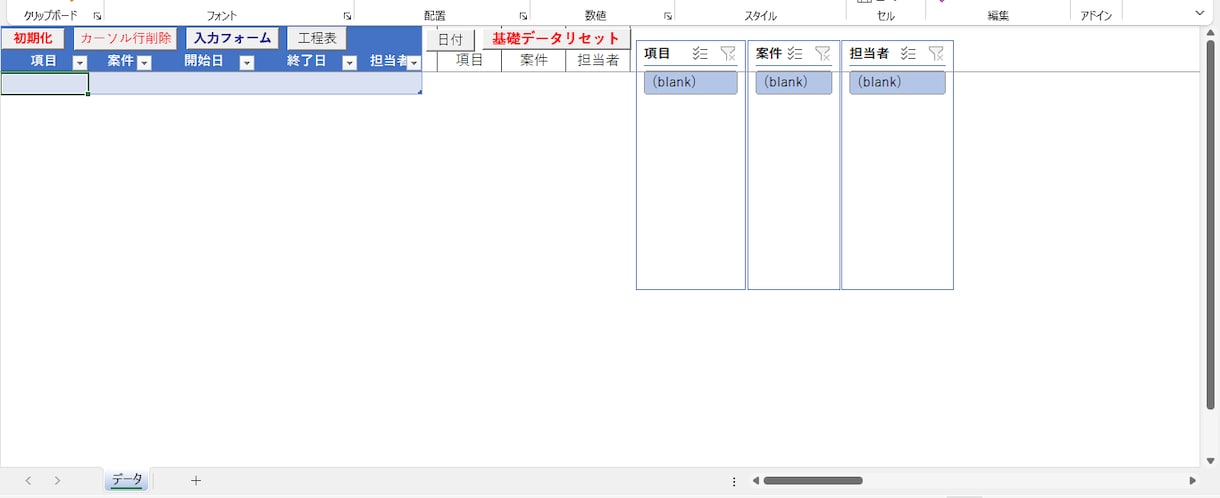Select the 担当者 header in the base data area
1220x498 pixels.
[x=598, y=60]
